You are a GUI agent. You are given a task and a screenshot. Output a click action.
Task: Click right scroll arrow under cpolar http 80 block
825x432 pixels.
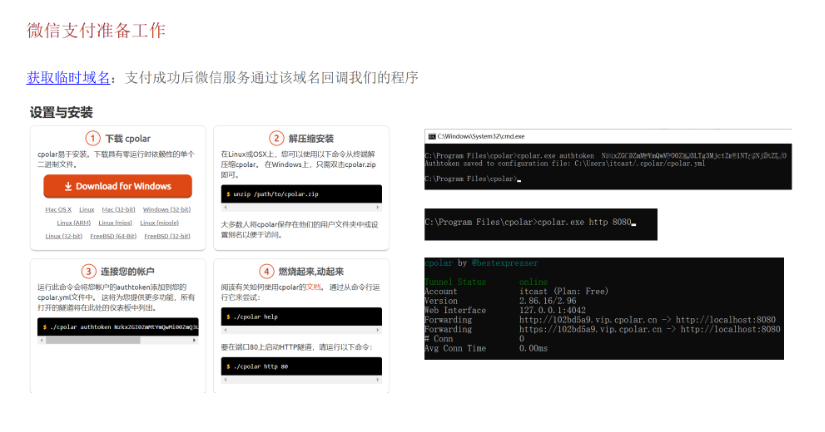click(x=378, y=379)
